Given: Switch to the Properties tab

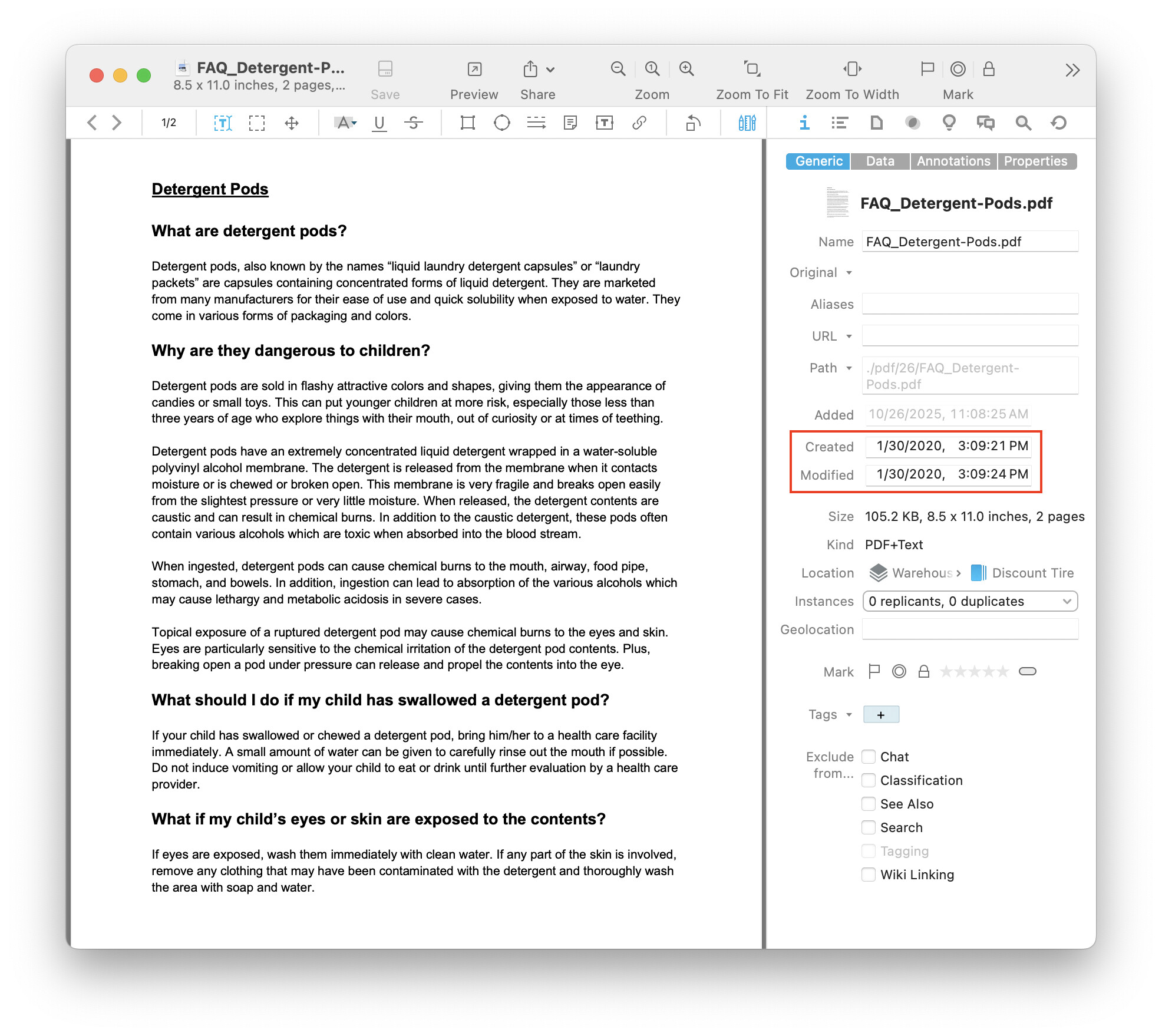Looking at the screenshot, I should tap(1035, 161).
